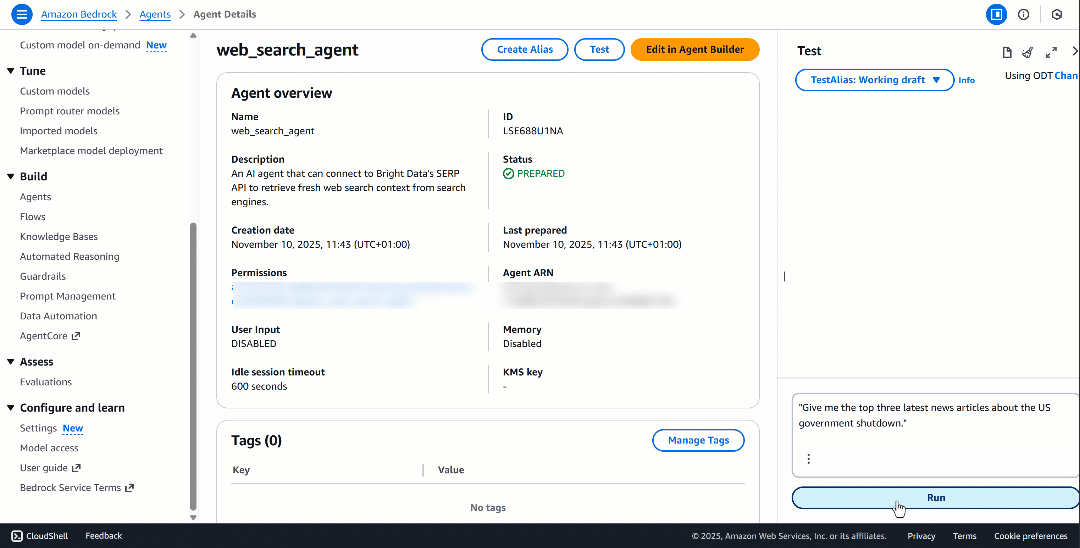Open Prompt router models
1080x548 pixels.
[70, 111]
